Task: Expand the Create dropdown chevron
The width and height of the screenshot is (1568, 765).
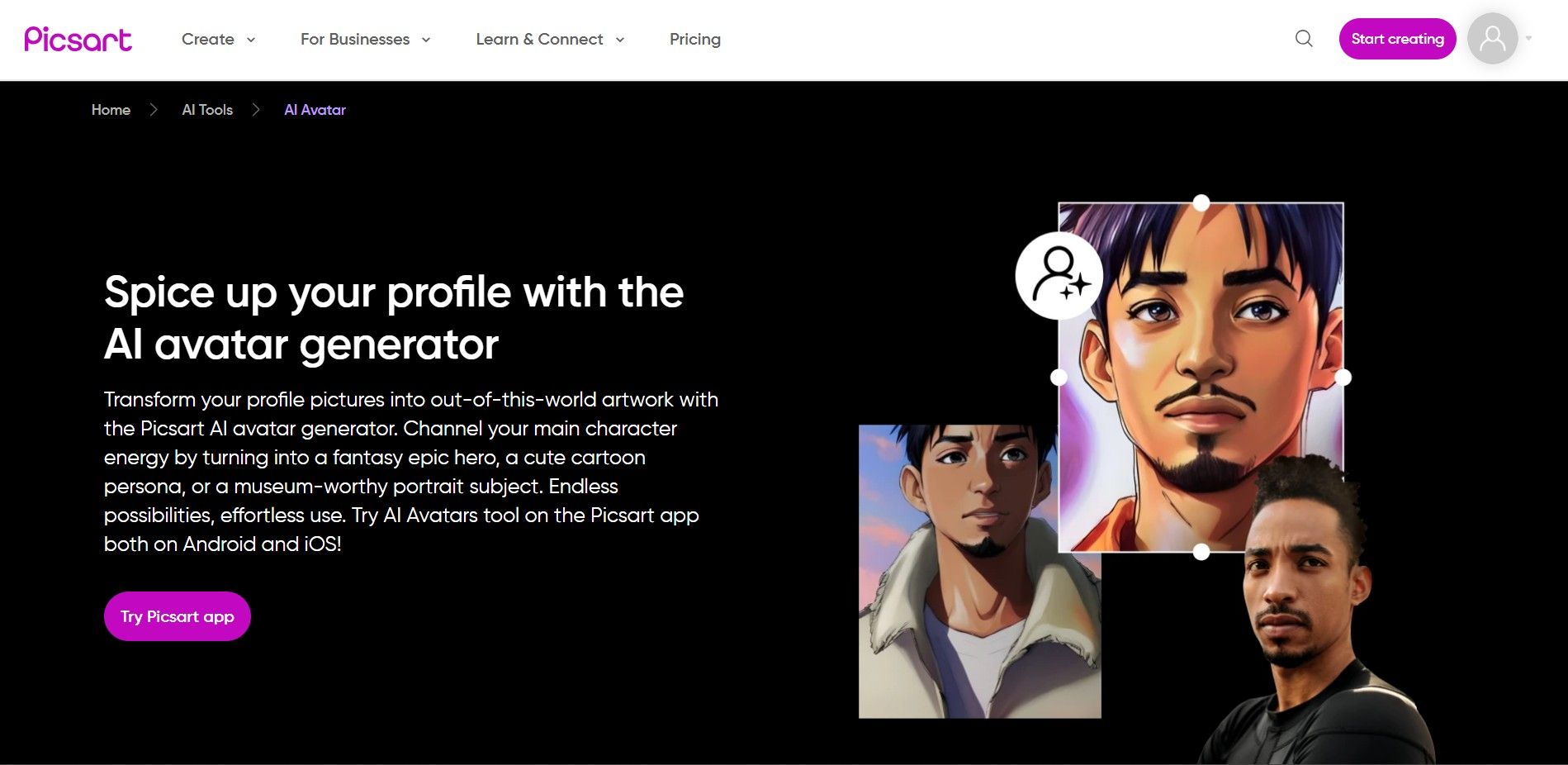Action: click(x=251, y=40)
